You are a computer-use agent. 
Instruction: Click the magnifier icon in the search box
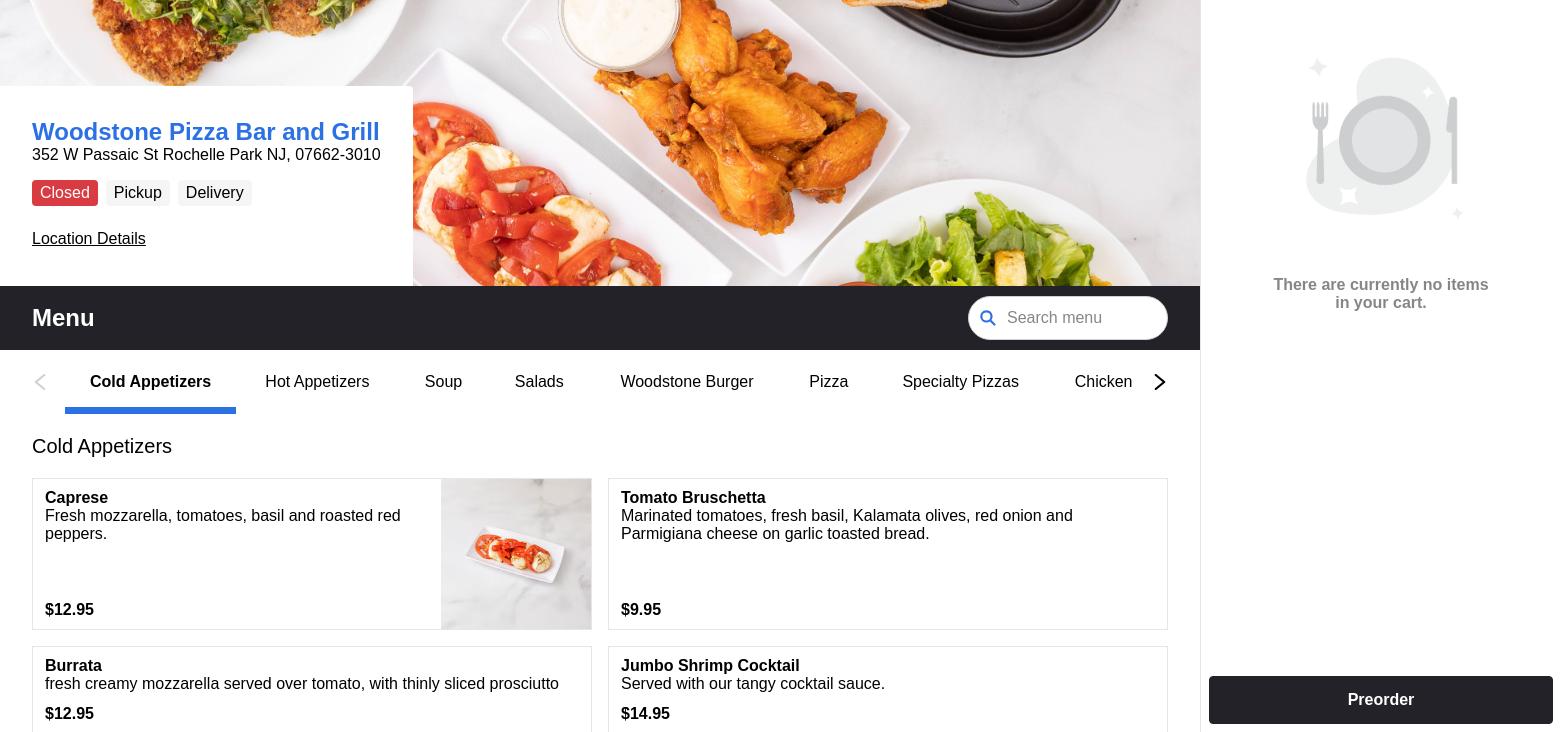(988, 318)
